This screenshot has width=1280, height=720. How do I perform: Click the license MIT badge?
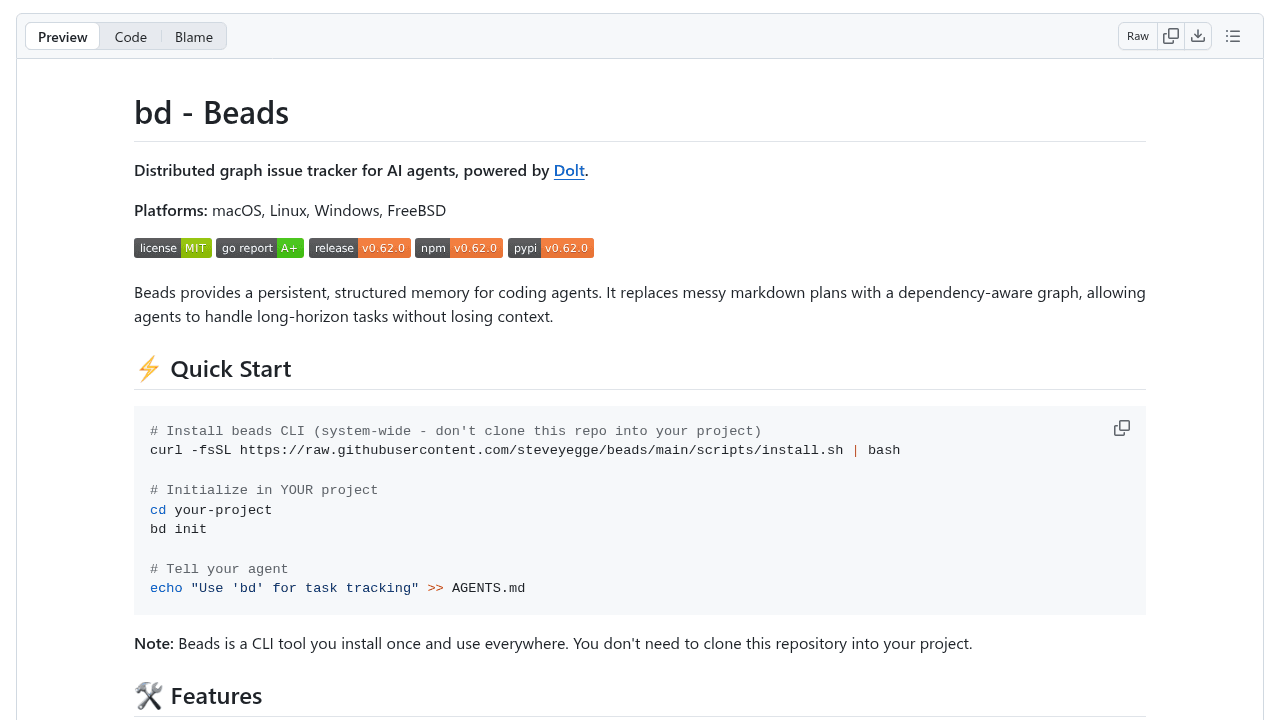pos(172,247)
